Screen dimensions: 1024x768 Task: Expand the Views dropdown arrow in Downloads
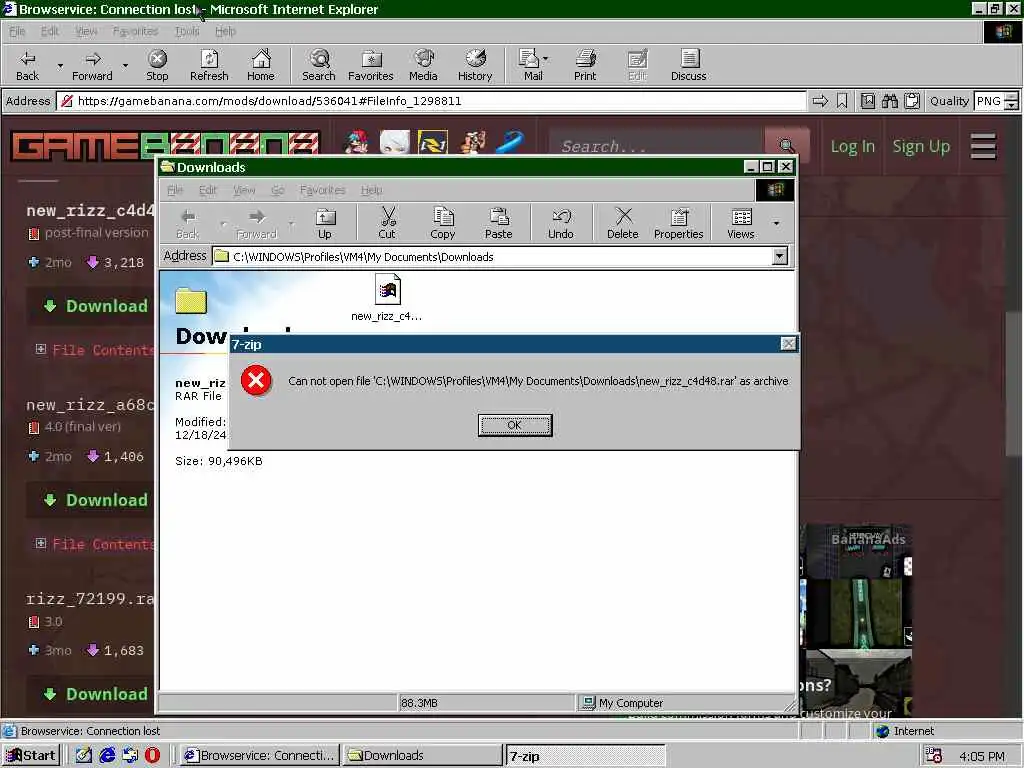(776, 223)
